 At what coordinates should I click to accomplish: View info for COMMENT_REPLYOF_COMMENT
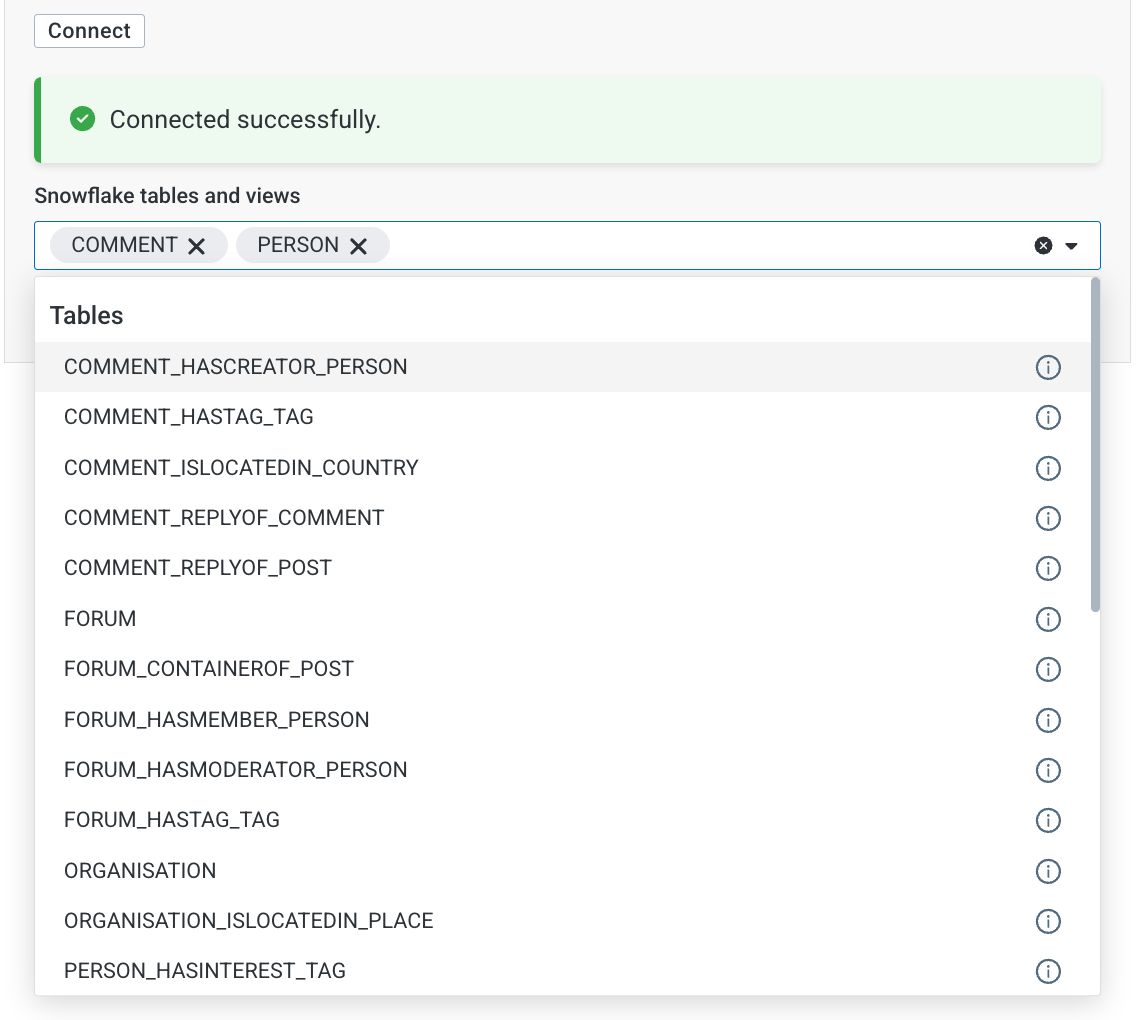tap(1047, 518)
